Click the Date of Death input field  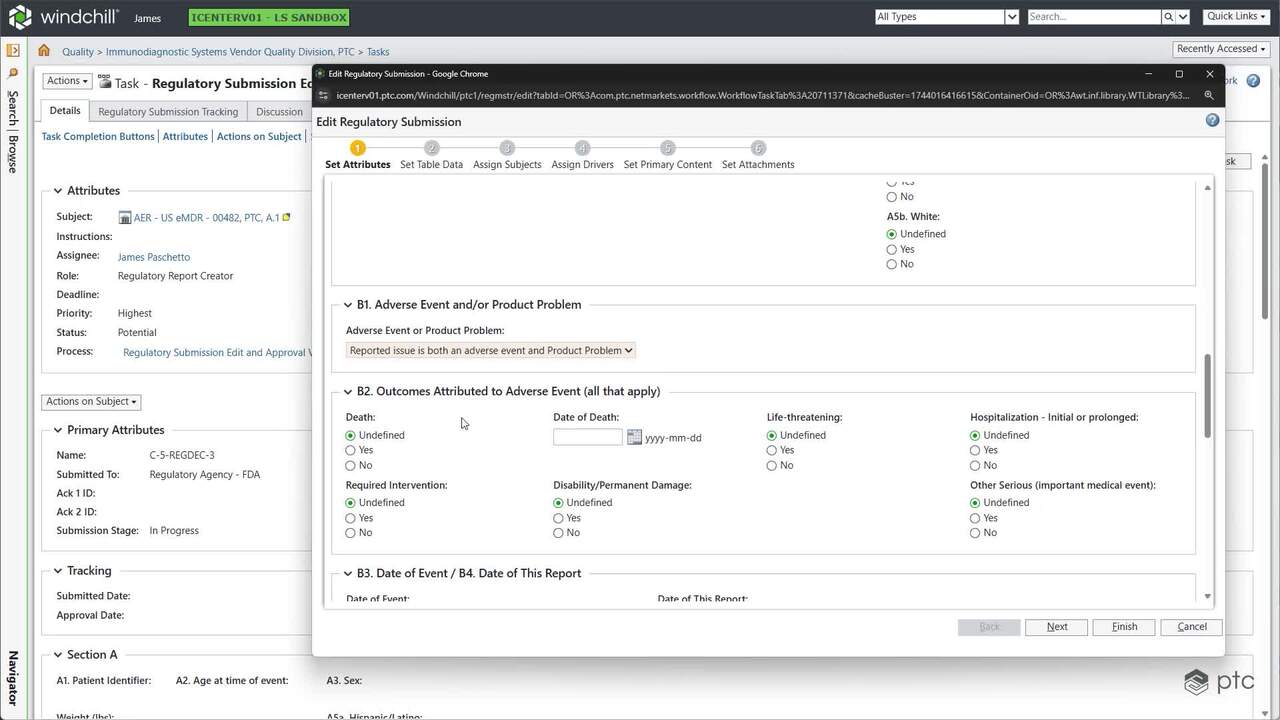pyautogui.click(x=587, y=437)
